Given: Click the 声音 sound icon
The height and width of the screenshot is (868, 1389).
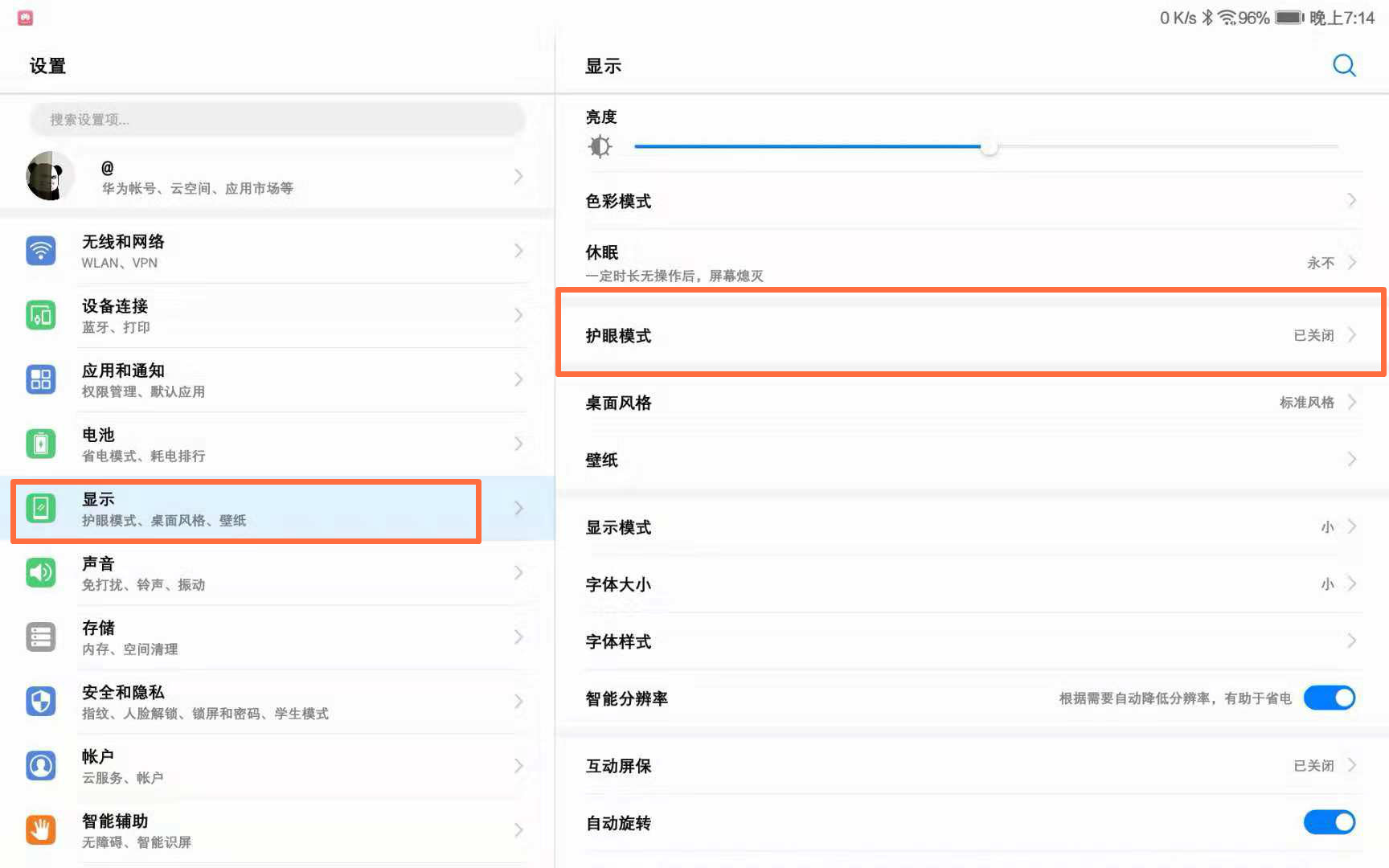Looking at the screenshot, I should [x=41, y=572].
